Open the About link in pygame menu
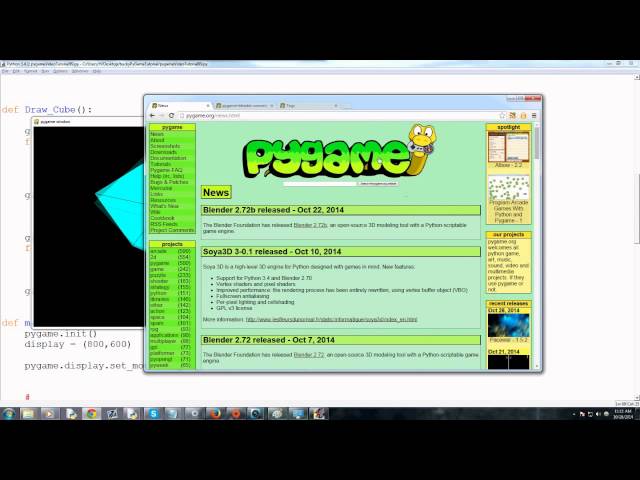This screenshot has height=480, width=640. coord(157,140)
